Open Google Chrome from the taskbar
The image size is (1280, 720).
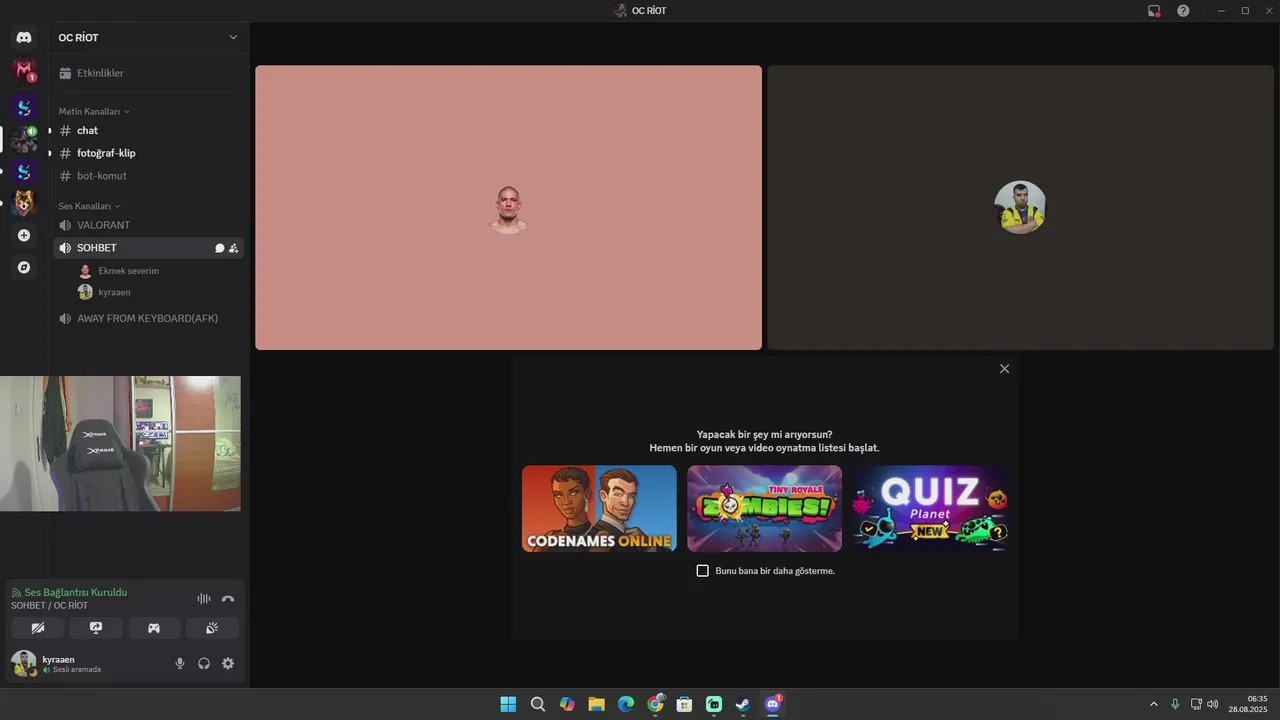(655, 704)
